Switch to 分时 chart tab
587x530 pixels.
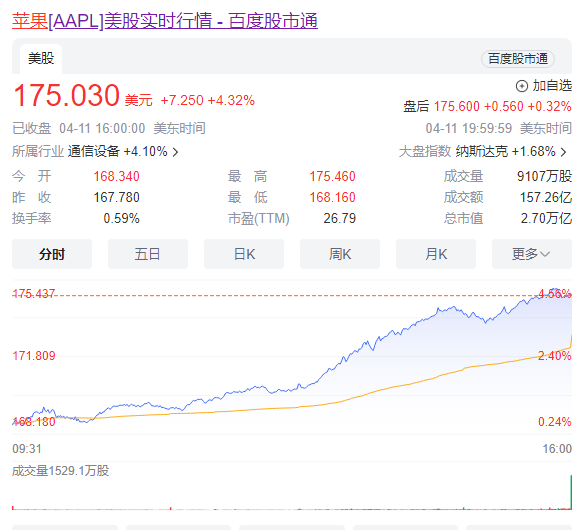click(52, 254)
